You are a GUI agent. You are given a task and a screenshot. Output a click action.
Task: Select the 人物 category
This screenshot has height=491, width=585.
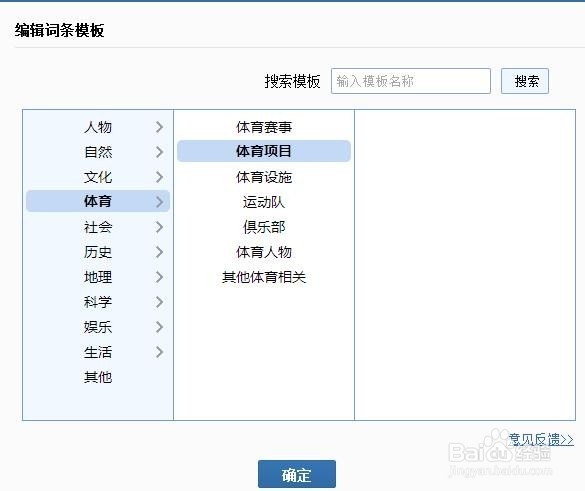click(x=98, y=127)
